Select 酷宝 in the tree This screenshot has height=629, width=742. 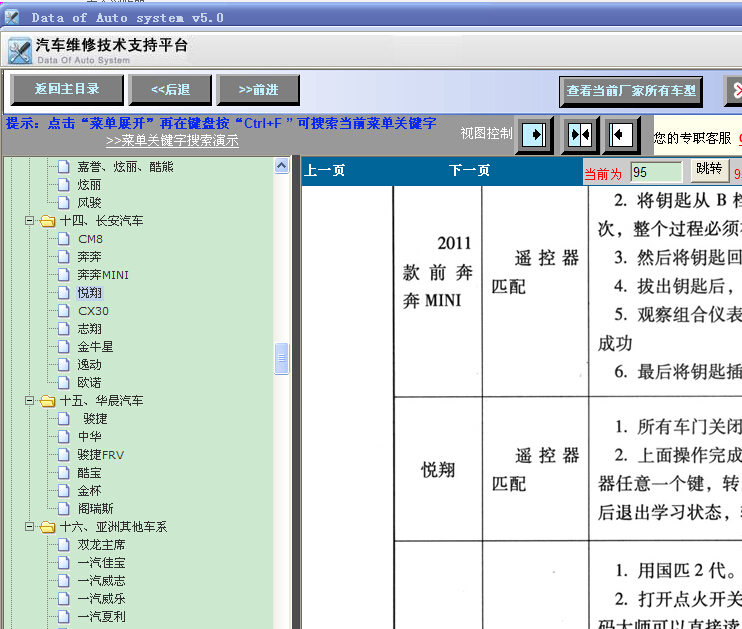(x=89, y=473)
